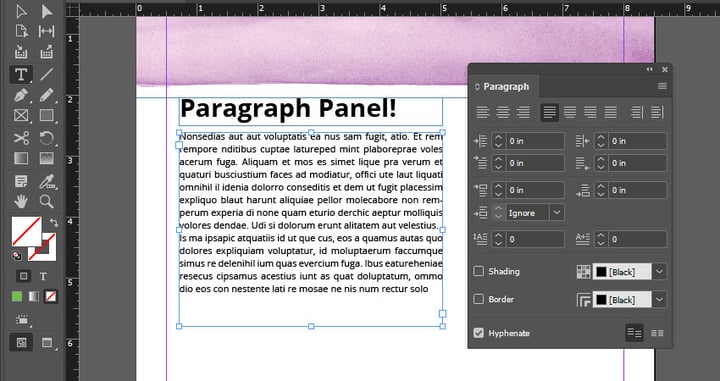Image resolution: width=720 pixels, height=381 pixels.
Task: Set formatting affects text
Action: click(x=43, y=276)
